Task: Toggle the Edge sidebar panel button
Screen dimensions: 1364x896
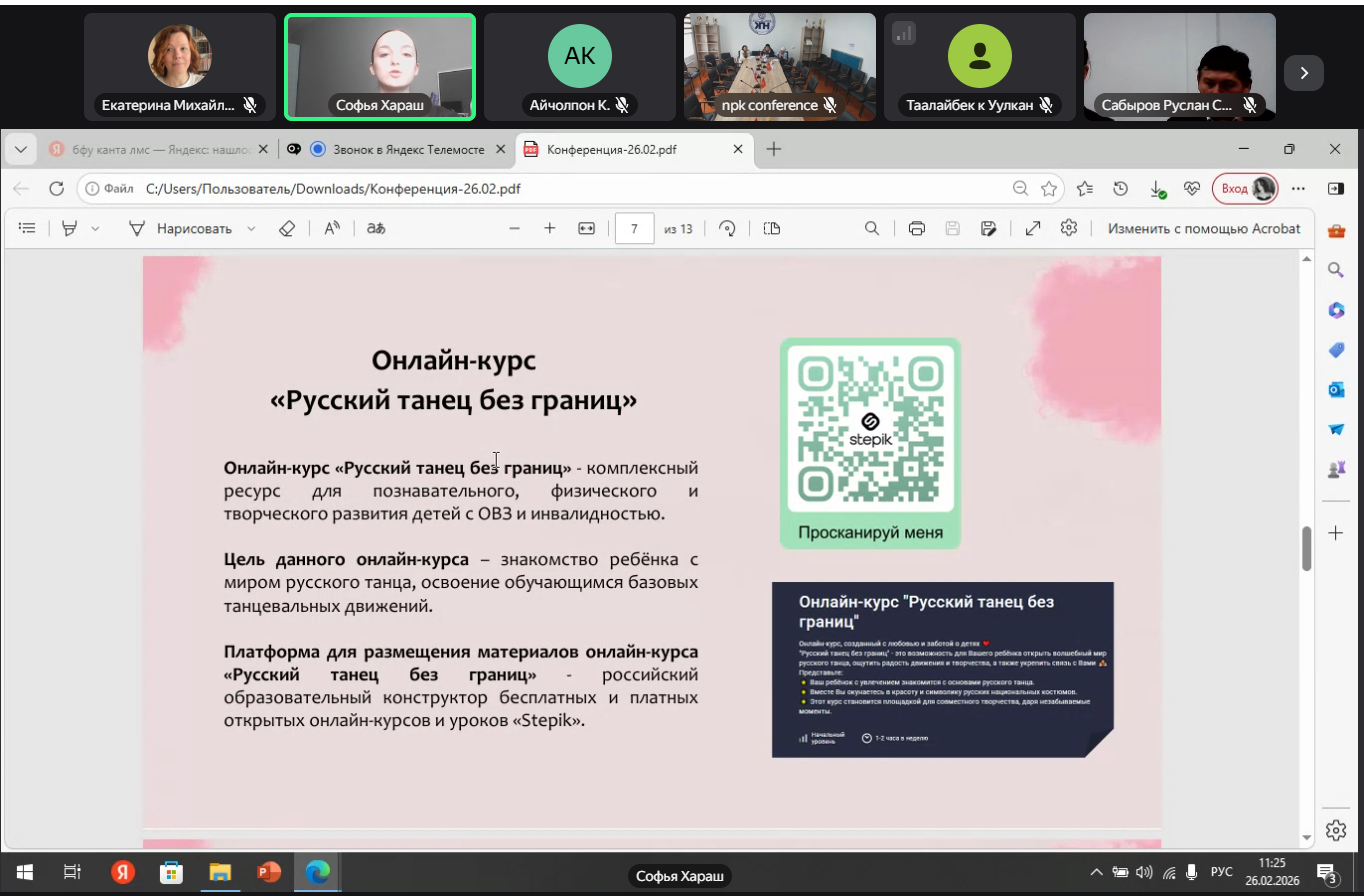Action: (x=1335, y=188)
